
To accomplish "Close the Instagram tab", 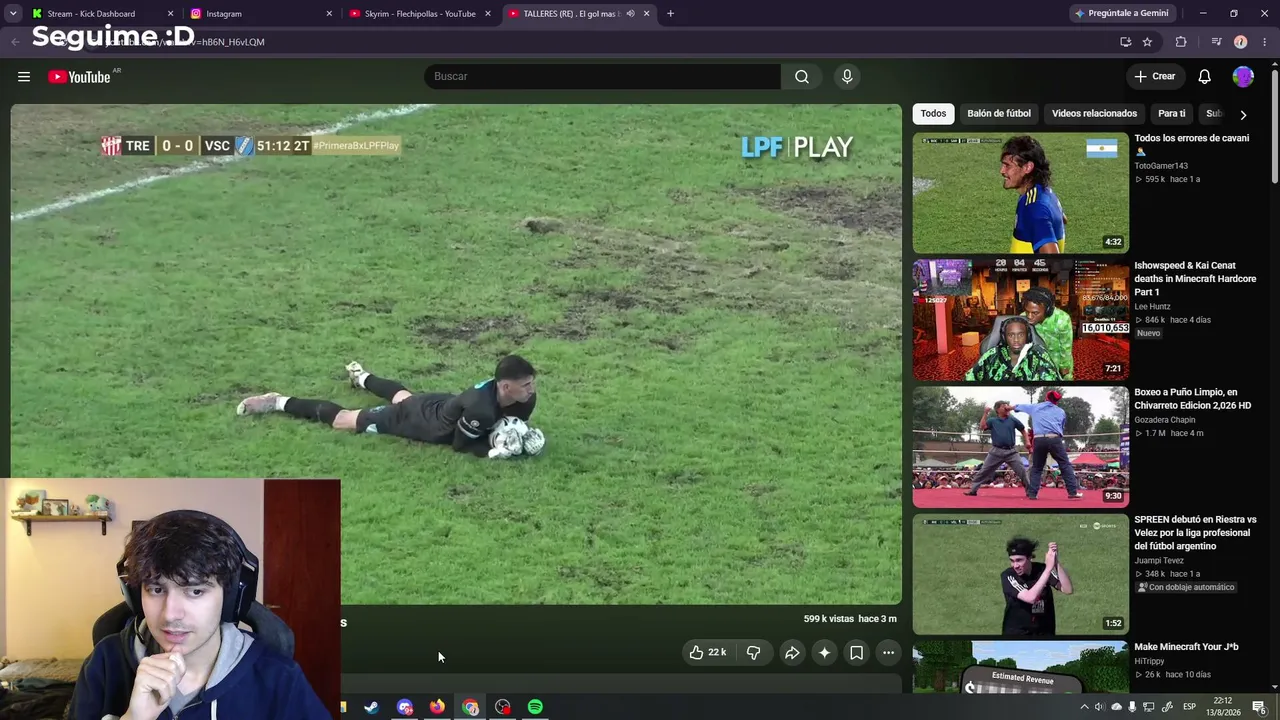I will 329,14.
